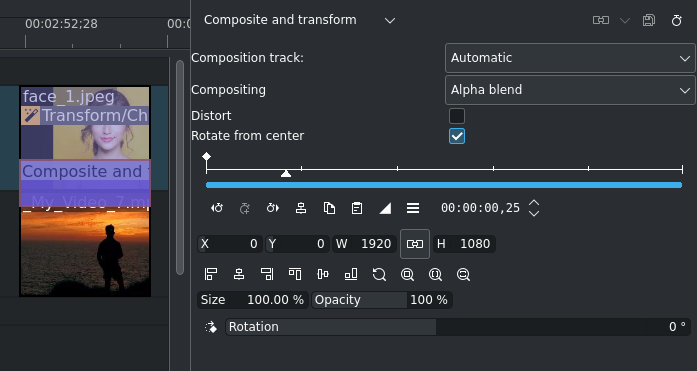Viewport: 697px width, 371px height.
Task: Paste keyframe values icon
Action: coord(357,208)
